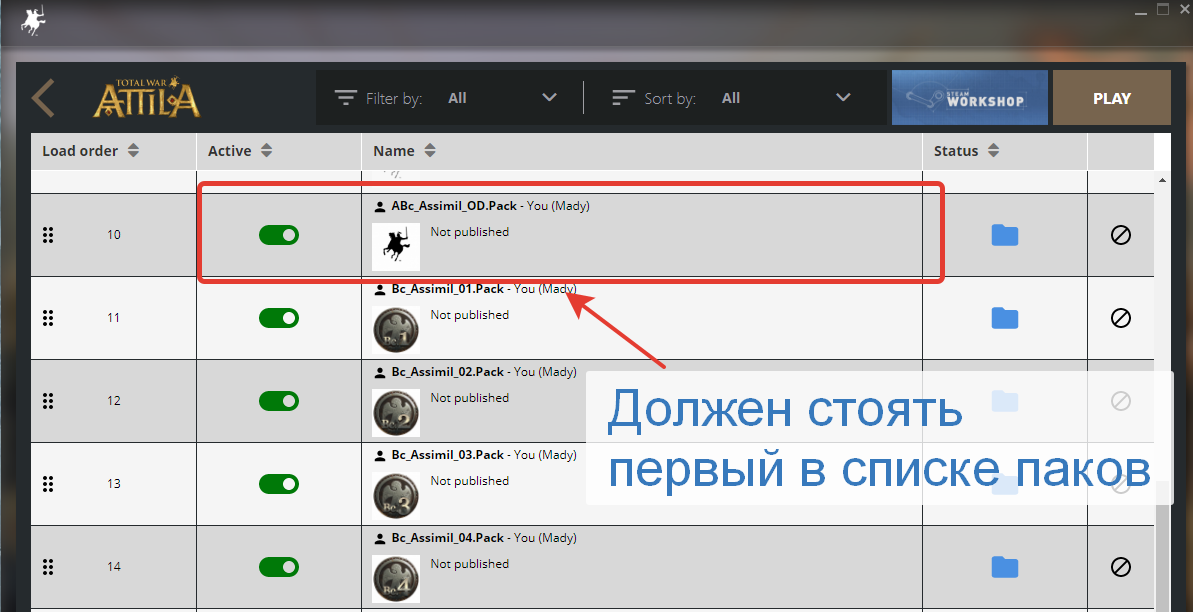Disable the ABc_Assimil_OD.Pack mod toggle
This screenshot has width=1193, height=612.
coord(278,235)
